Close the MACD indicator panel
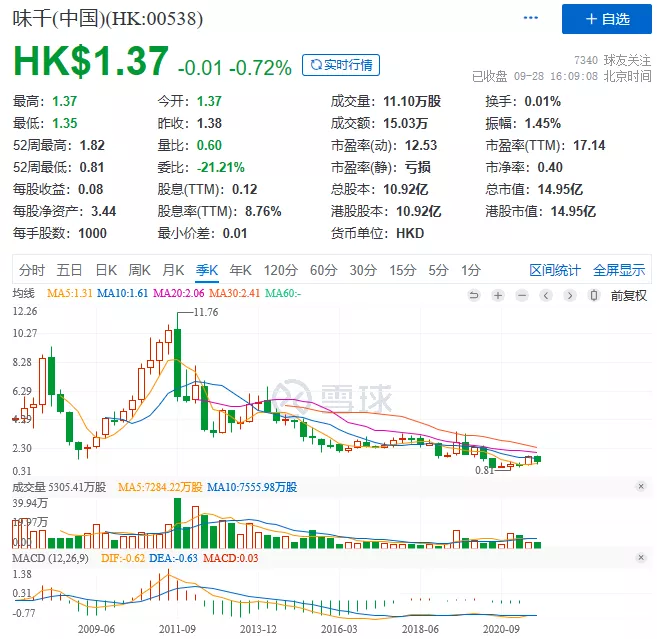The width and height of the screenshot is (657, 639). click(x=641, y=557)
